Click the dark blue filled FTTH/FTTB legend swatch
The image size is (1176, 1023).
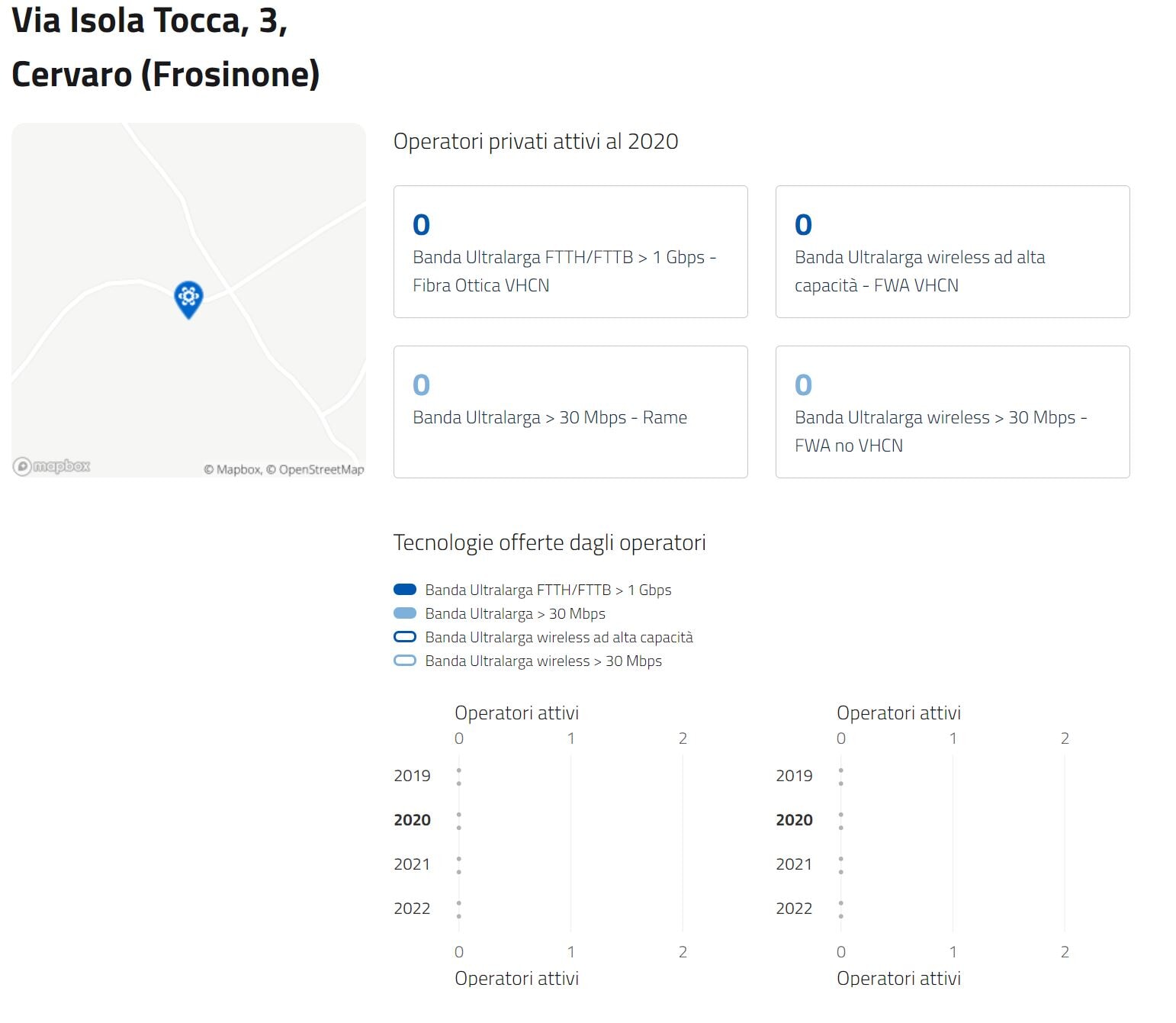[x=405, y=590]
